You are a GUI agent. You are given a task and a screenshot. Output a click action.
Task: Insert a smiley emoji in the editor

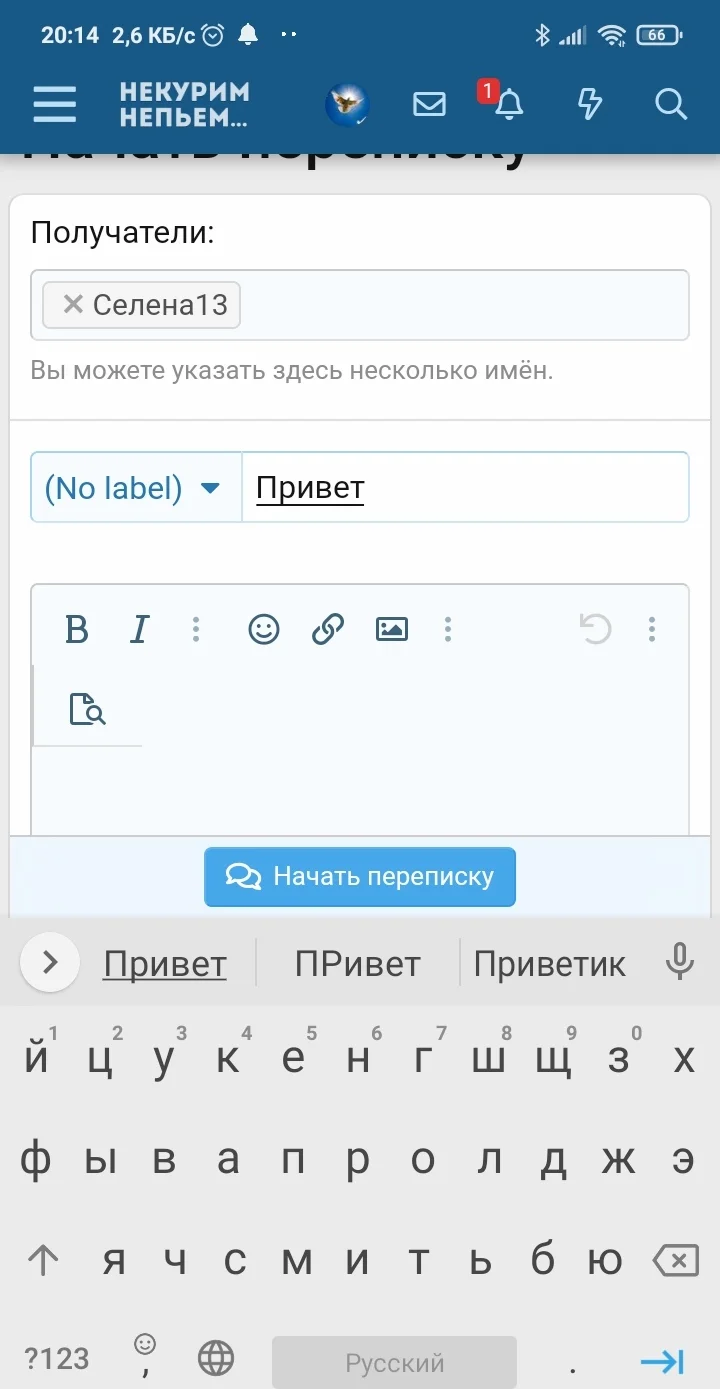[x=263, y=629]
